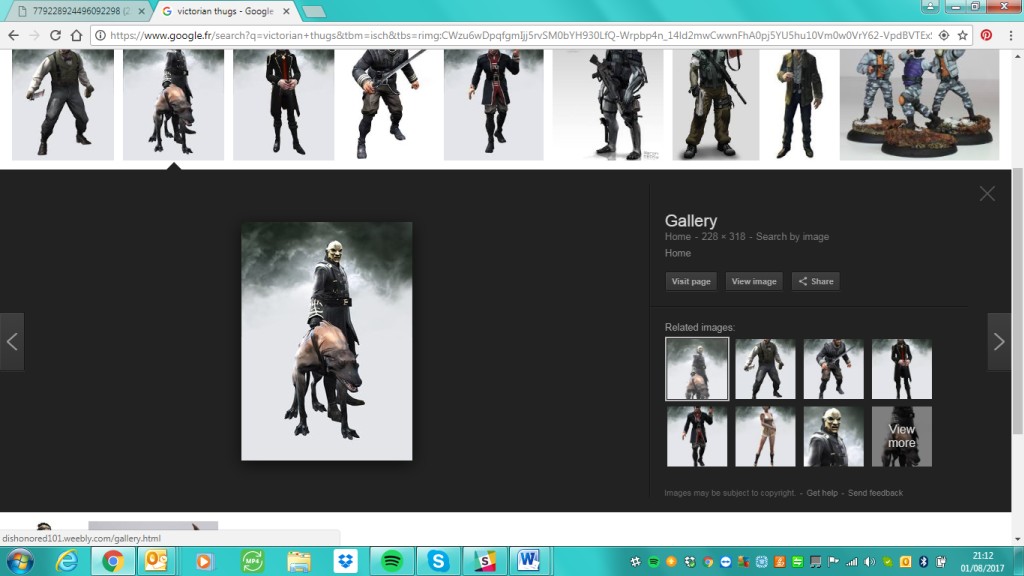This screenshot has height=576, width=1024.
Task: Click the Search by image link
Action: (x=792, y=236)
